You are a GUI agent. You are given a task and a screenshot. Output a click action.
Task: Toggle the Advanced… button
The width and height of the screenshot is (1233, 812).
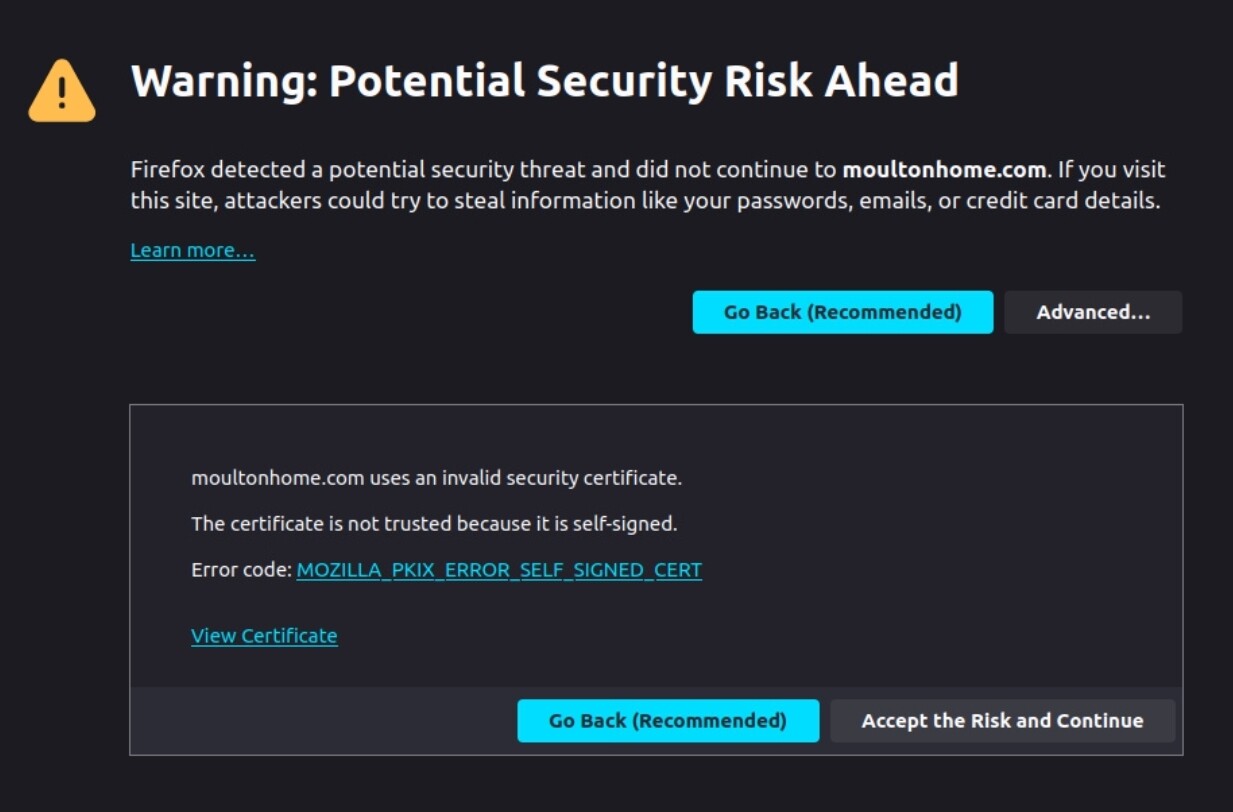[1093, 312]
